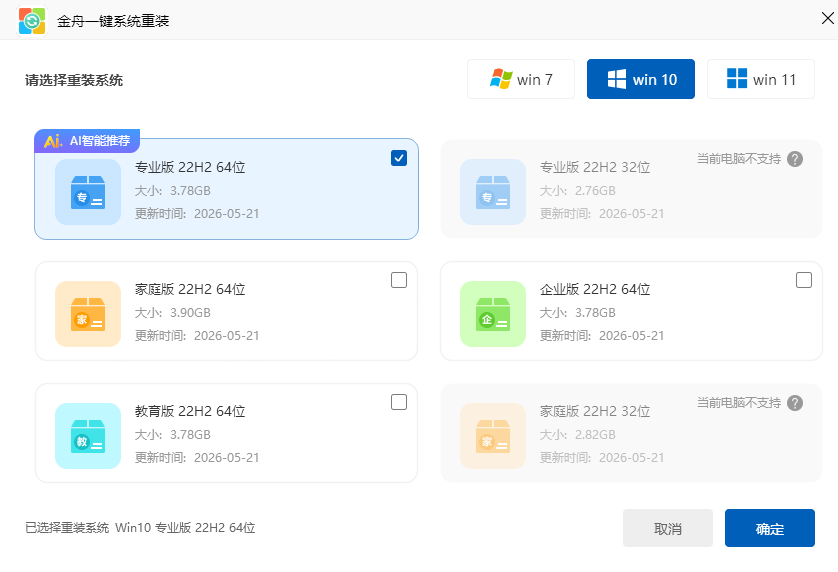Select the win 10 tab
Image resolution: width=838 pixels, height=572 pixels.
pos(641,79)
